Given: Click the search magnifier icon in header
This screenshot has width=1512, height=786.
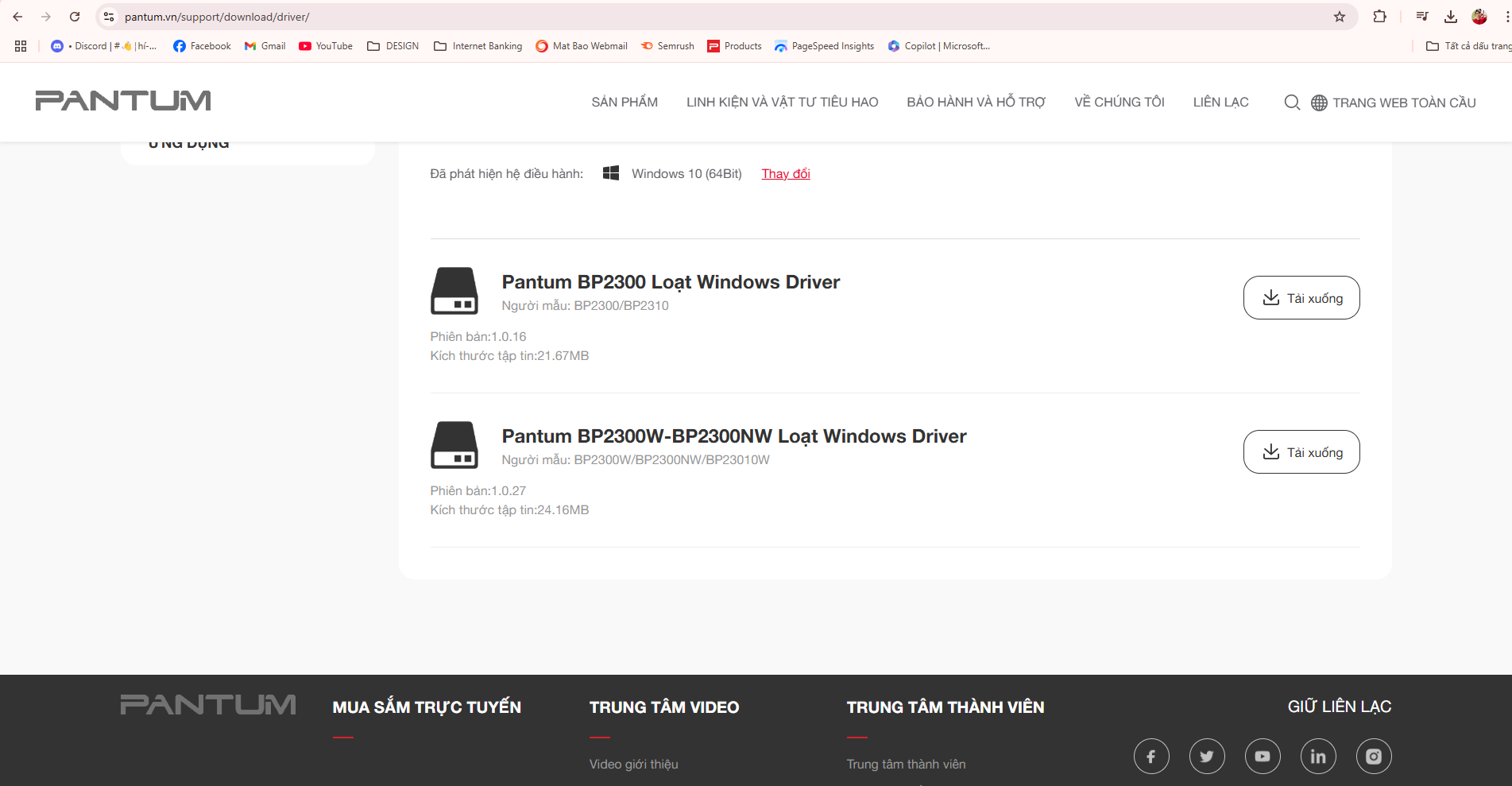Looking at the screenshot, I should click(x=1292, y=103).
